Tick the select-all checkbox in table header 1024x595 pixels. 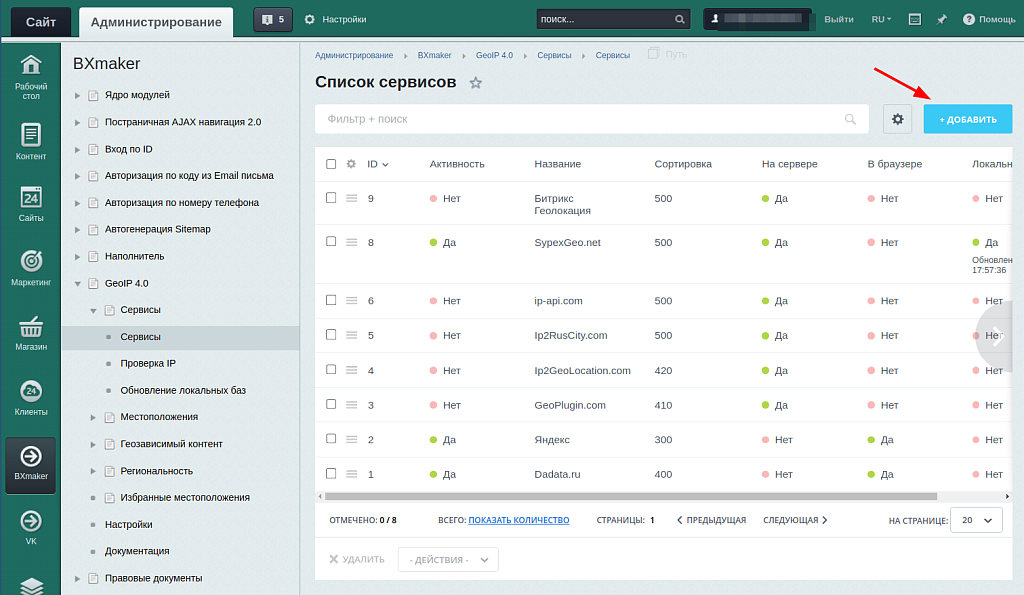331,164
